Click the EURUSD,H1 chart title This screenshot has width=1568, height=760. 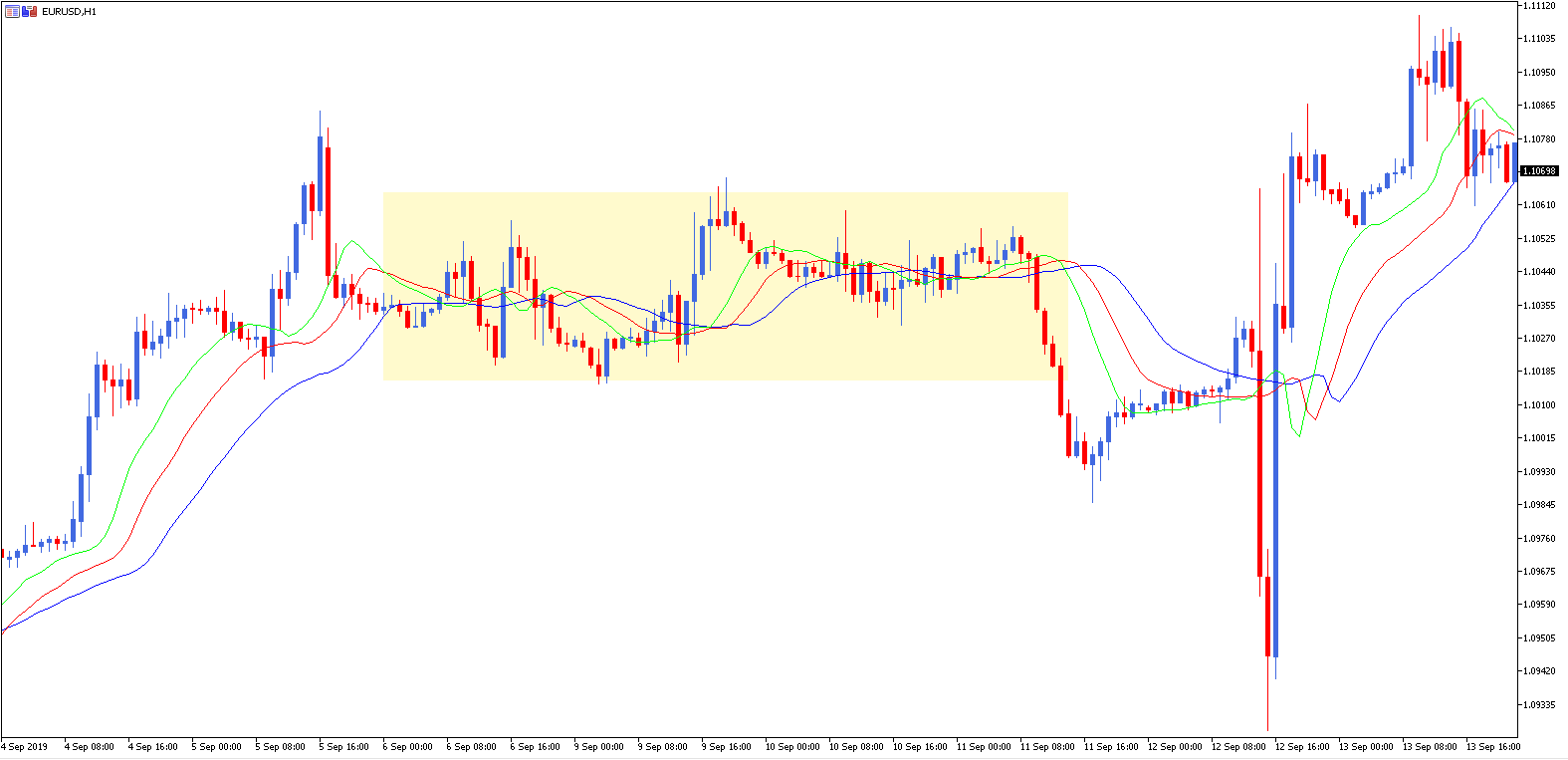pyautogui.click(x=70, y=12)
